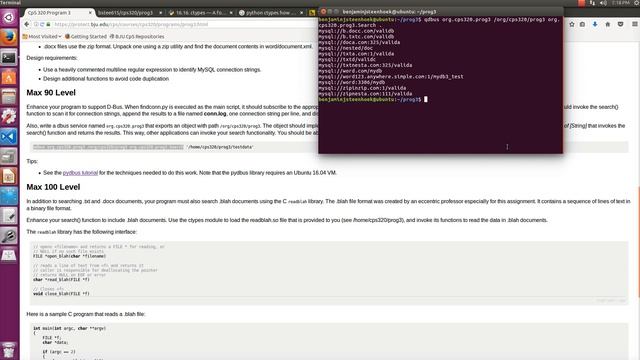The height and width of the screenshot is (360, 640).
Task: Click terminal line mysql://word.com/mydb
Action: click(x=350, y=71)
